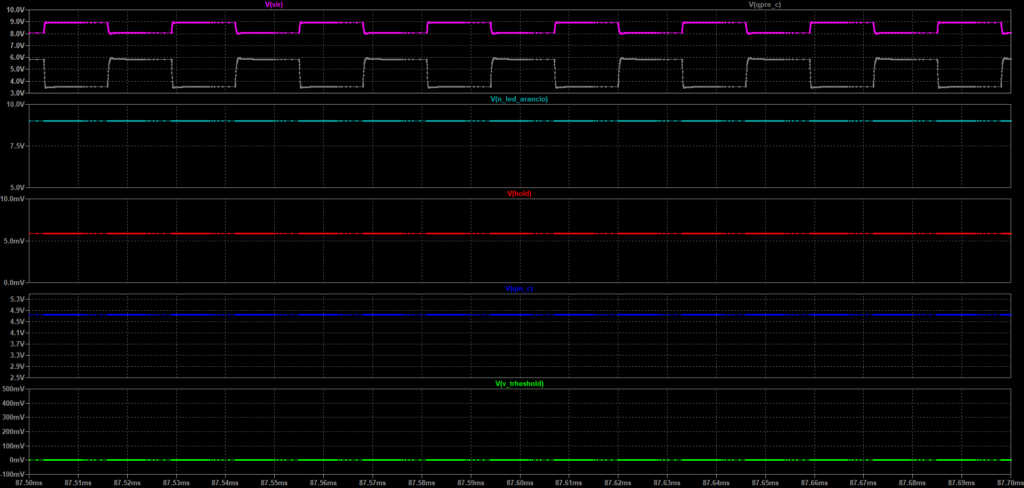Click the 8.0V vertical axis label

16,34
